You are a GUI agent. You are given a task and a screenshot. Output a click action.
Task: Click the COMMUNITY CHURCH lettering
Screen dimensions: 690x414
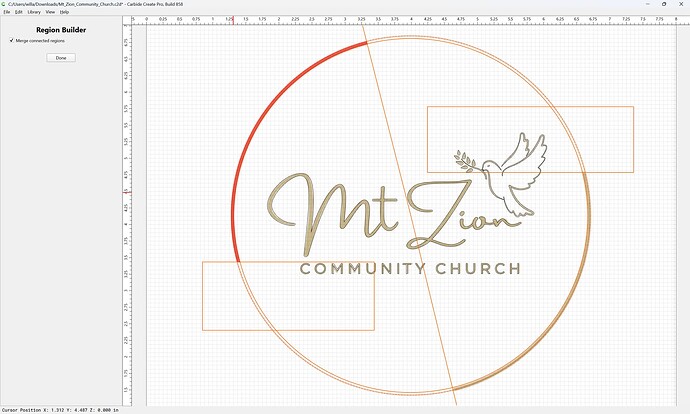tap(410, 269)
